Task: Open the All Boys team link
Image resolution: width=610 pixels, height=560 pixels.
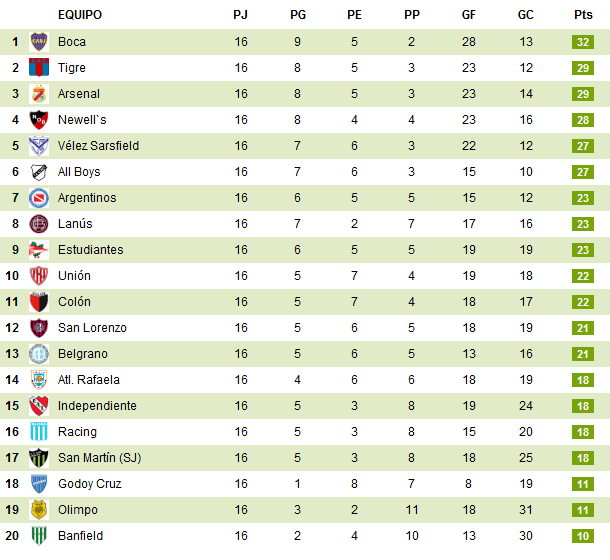Action: click(79, 172)
